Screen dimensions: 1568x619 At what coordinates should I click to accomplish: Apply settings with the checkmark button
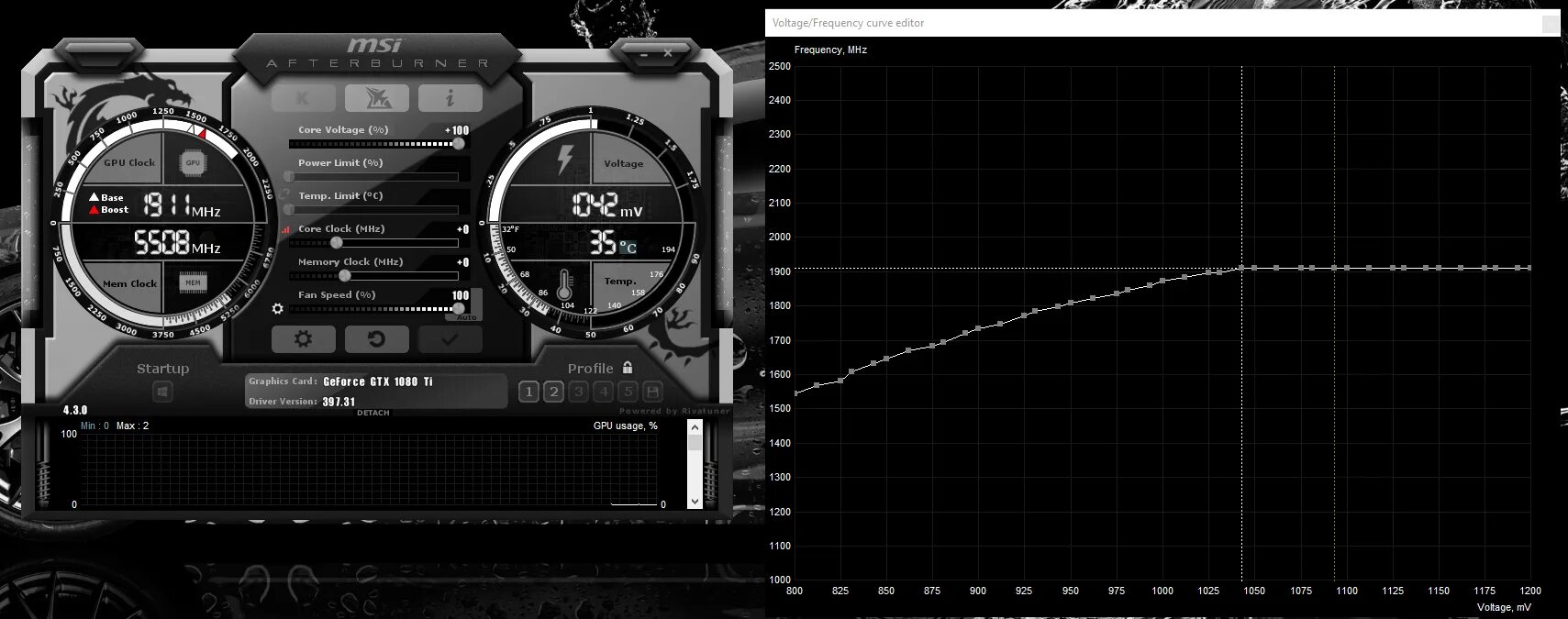tap(450, 339)
